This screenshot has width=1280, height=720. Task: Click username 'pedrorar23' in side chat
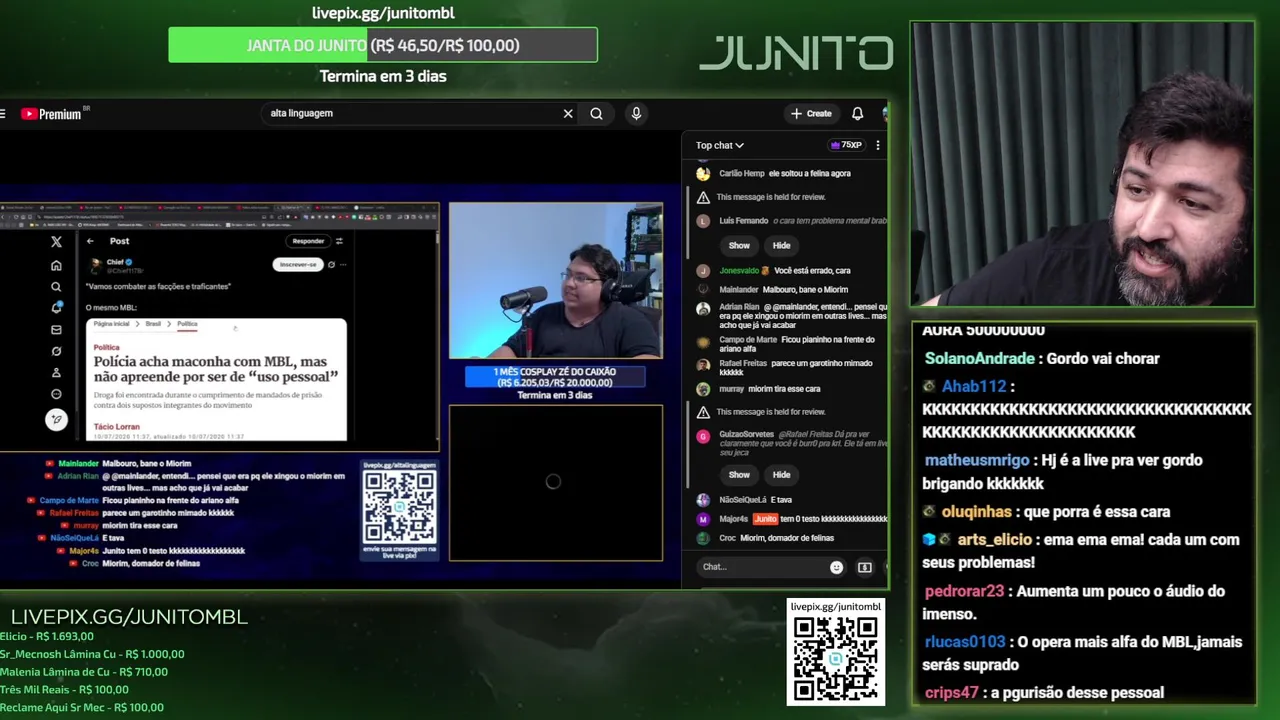tap(964, 591)
